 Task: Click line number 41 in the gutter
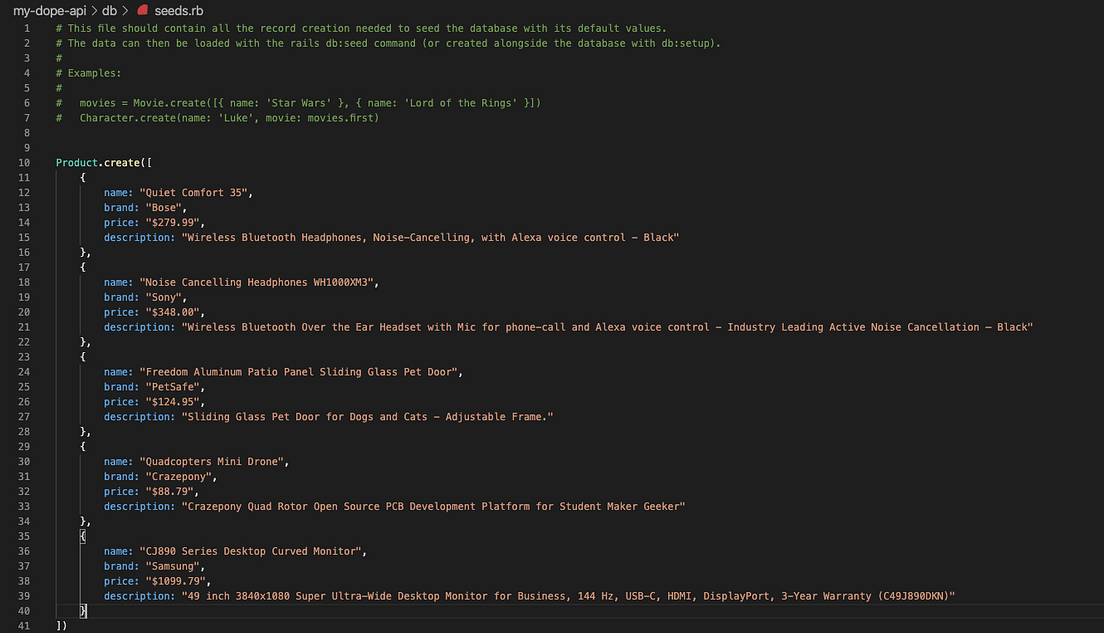24,626
